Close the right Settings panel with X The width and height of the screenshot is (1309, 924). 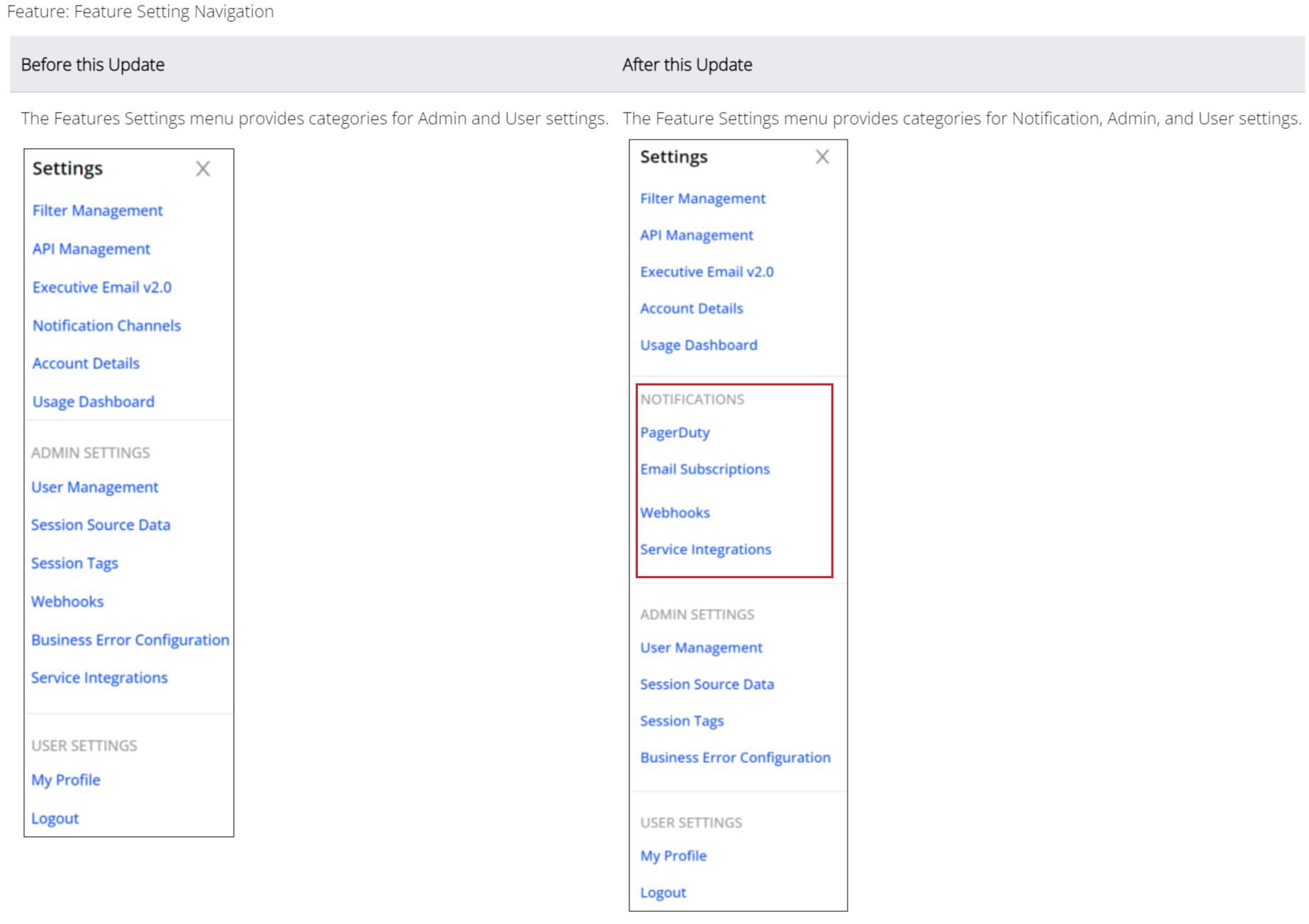pos(821,157)
